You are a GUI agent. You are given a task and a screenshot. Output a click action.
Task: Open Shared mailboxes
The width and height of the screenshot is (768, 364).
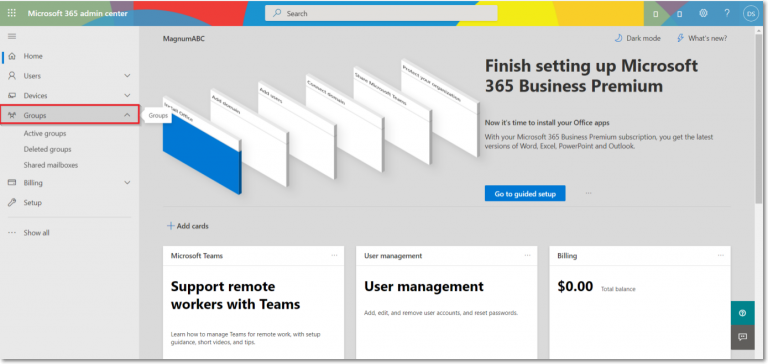click(50, 165)
